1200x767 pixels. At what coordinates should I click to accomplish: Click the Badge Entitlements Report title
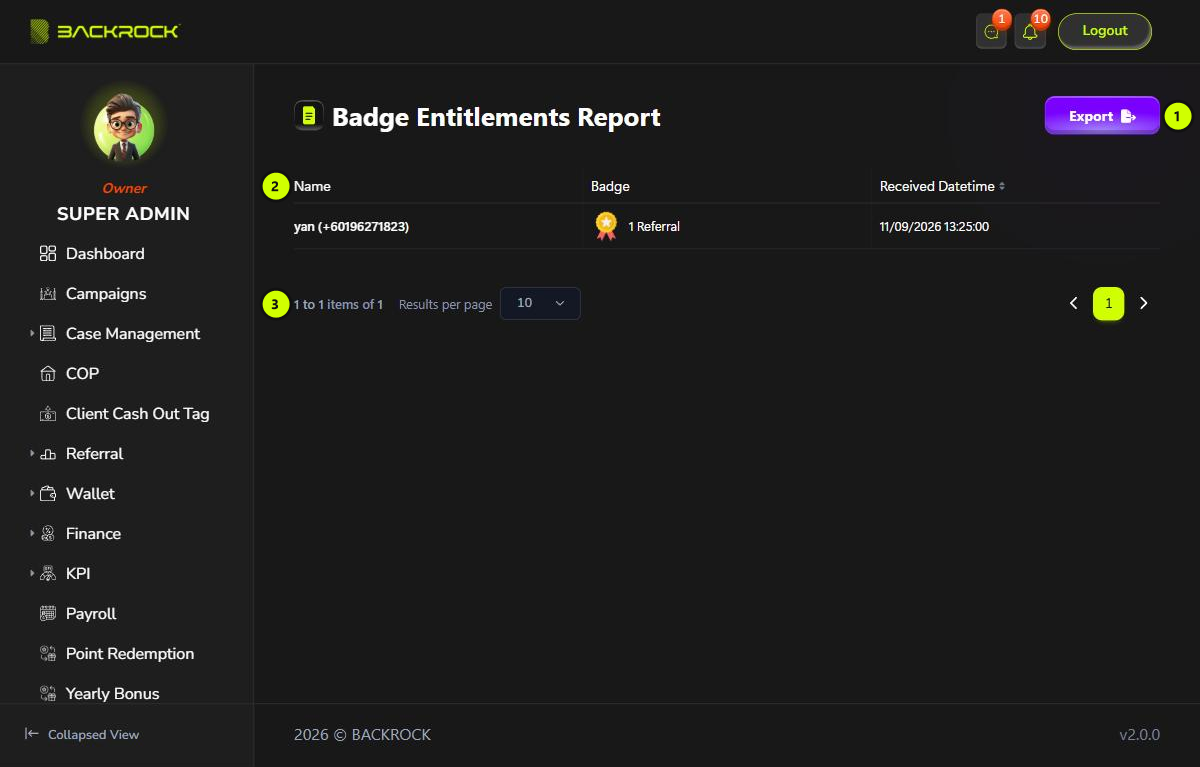click(496, 117)
